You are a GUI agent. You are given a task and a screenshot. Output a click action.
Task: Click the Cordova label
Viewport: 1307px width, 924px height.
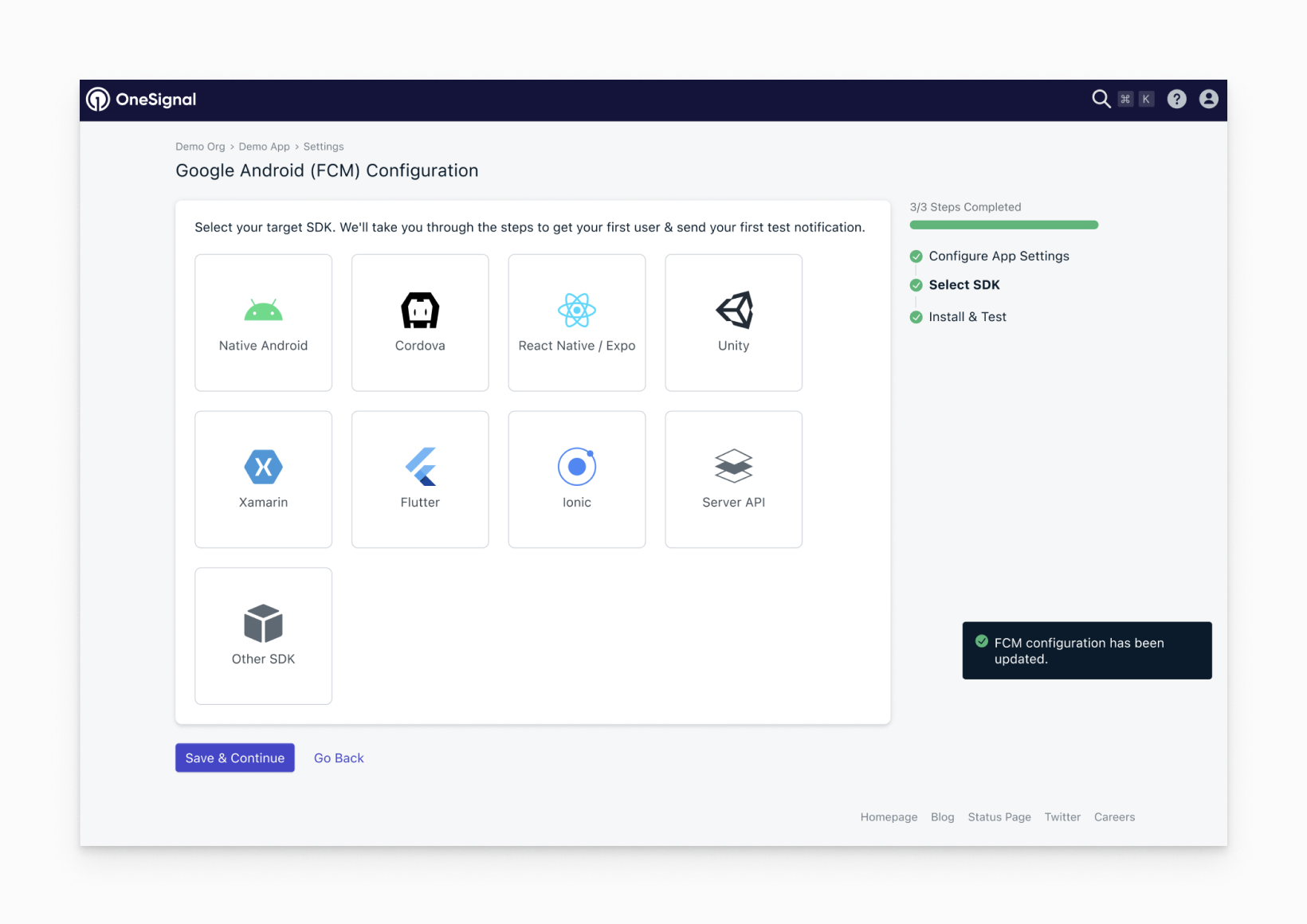click(x=420, y=346)
